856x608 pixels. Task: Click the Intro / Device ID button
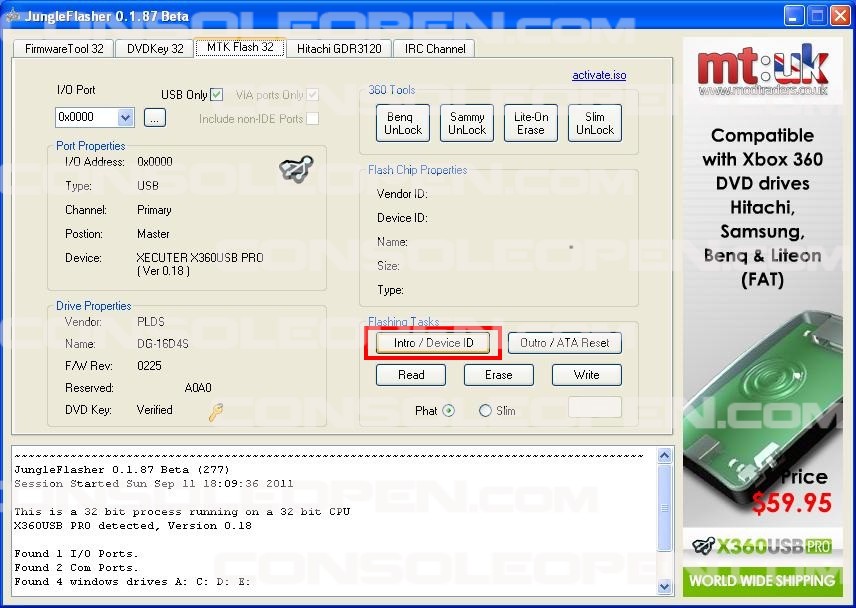point(433,343)
